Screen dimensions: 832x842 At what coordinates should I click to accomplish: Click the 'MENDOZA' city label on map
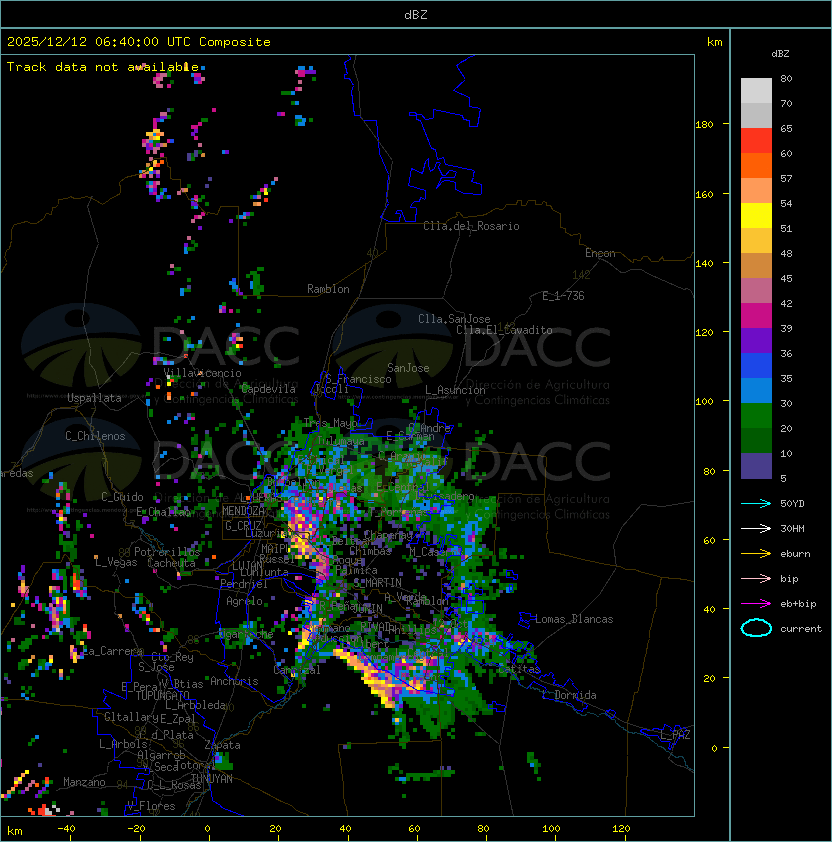[243, 511]
